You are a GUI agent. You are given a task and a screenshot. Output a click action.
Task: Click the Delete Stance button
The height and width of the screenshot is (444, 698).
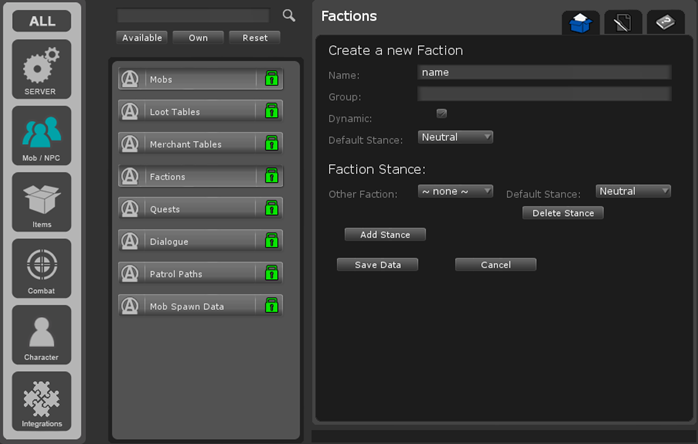point(563,213)
